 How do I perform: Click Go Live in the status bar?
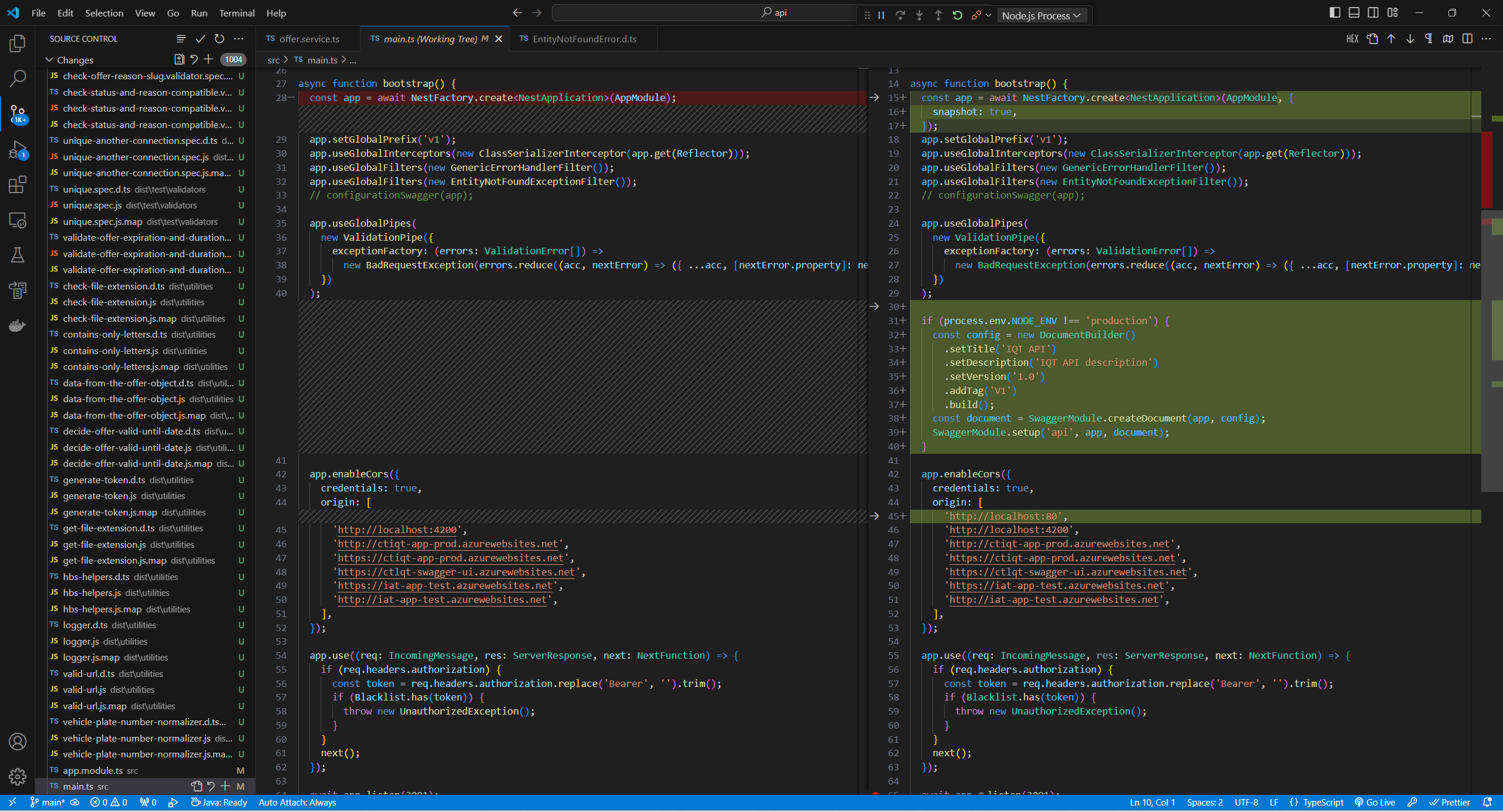pos(1374,802)
